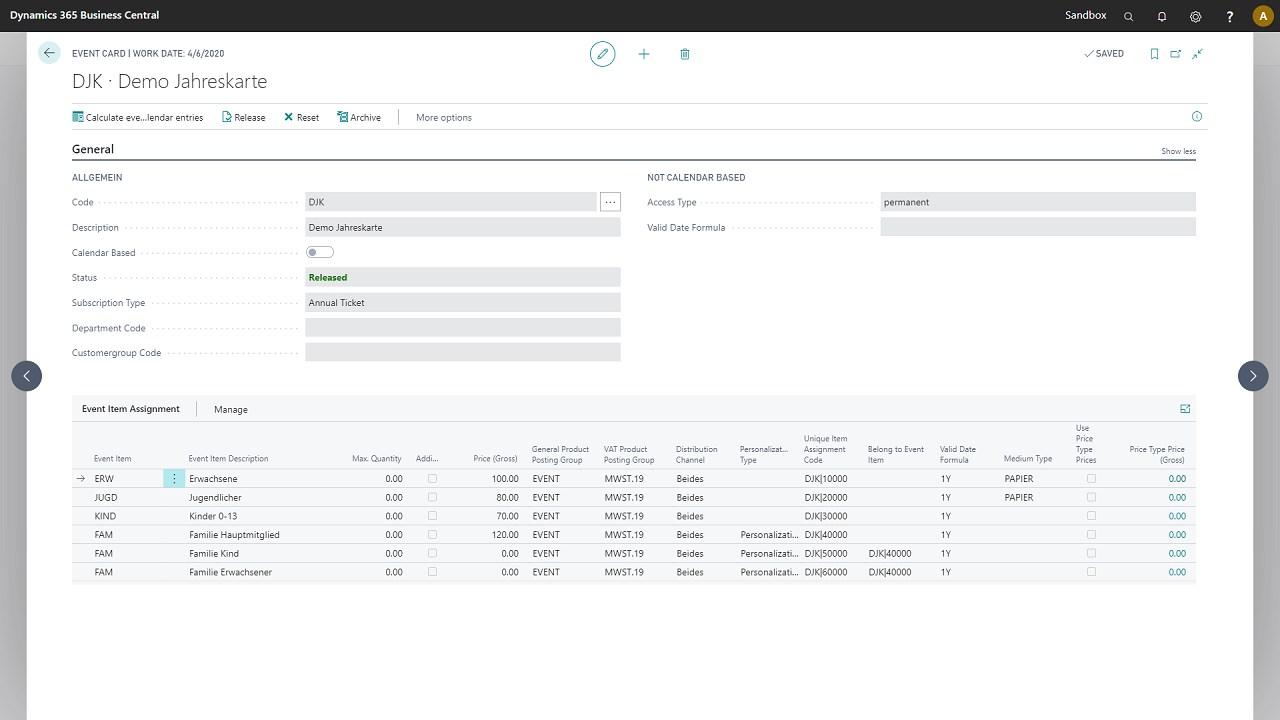Open the search magnifier icon
The height and width of the screenshot is (720, 1280).
point(1129,16)
